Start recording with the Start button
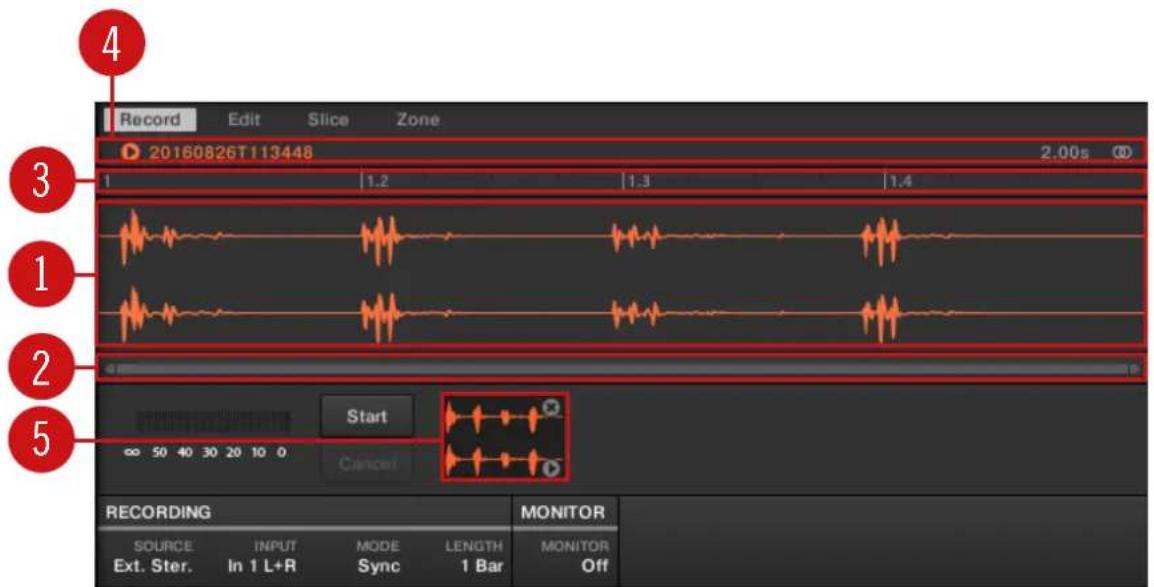The image size is (1154, 587). [x=367, y=416]
